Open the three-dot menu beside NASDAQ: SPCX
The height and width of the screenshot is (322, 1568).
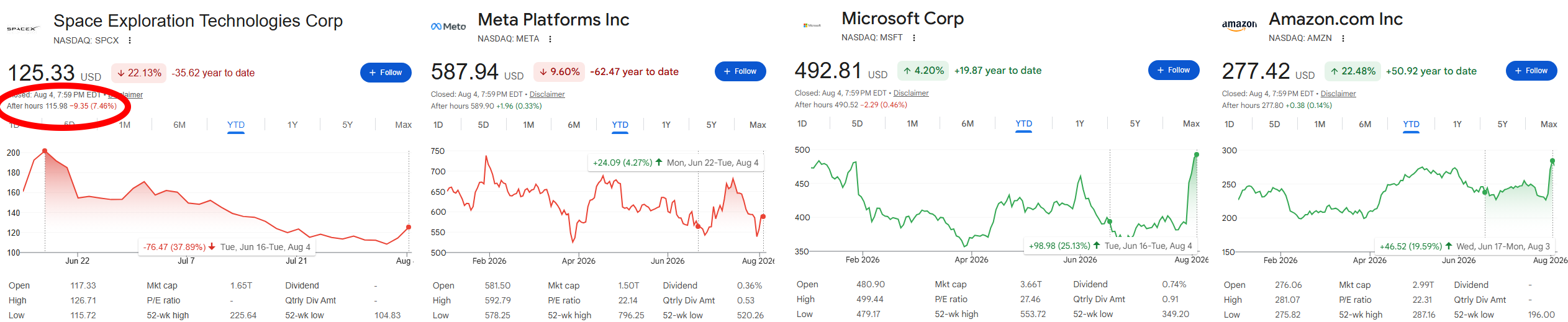(x=129, y=40)
